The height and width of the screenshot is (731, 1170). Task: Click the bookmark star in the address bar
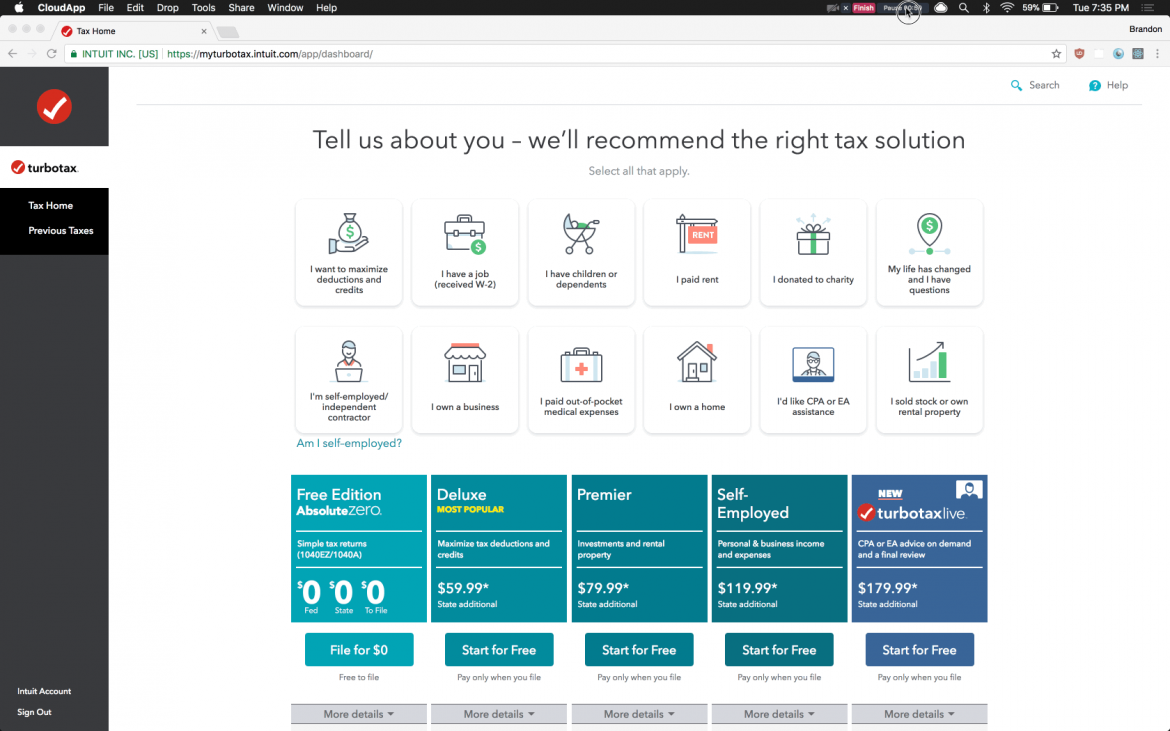tap(1056, 53)
